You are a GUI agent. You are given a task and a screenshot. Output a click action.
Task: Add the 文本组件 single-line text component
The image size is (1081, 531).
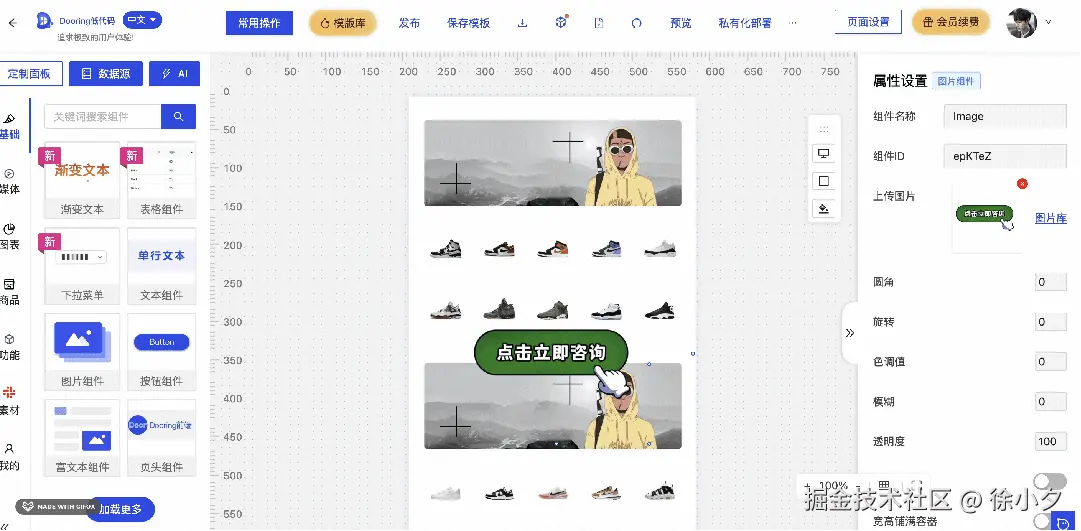click(161, 266)
